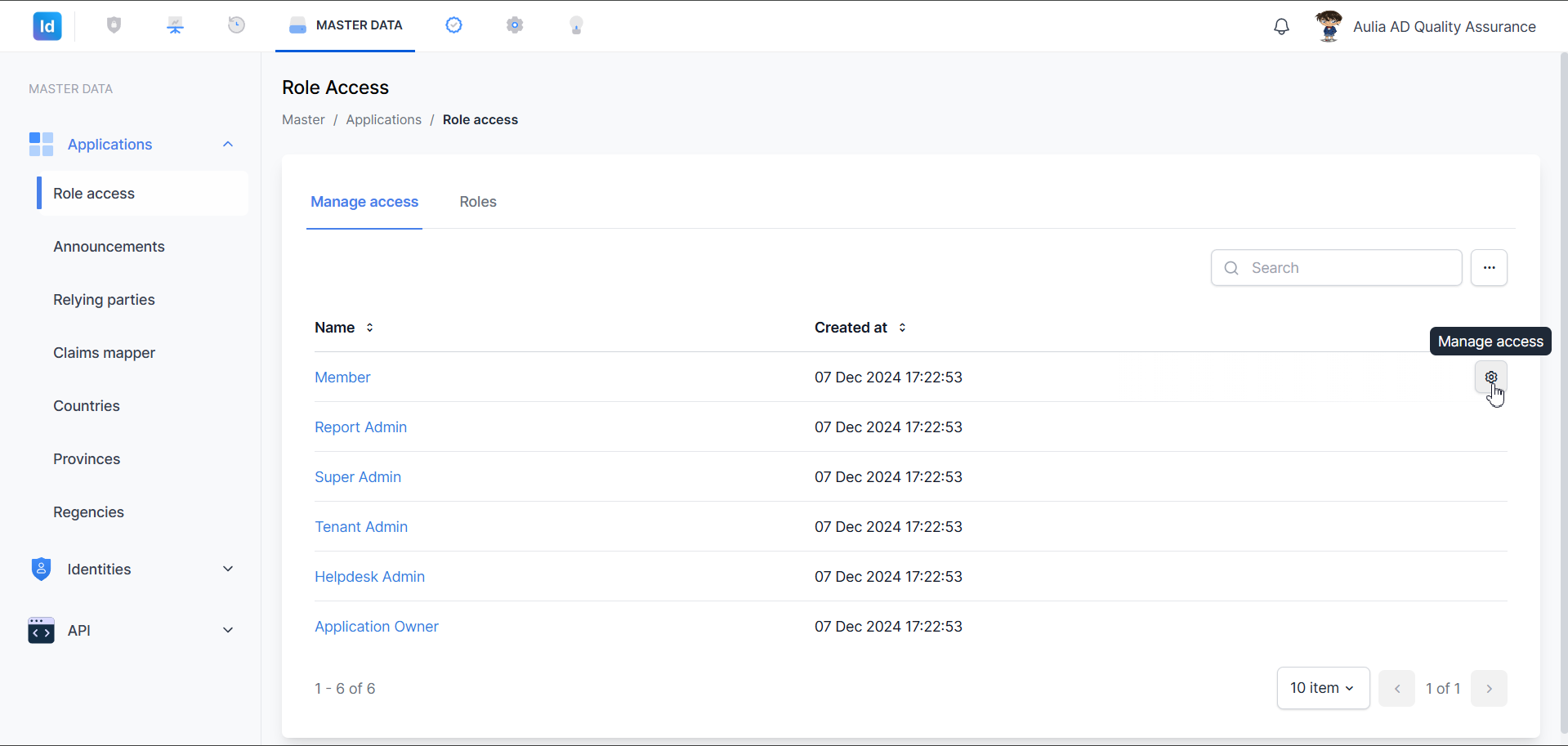
Task: Click Manage access gear for Member row
Action: (1490, 377)
